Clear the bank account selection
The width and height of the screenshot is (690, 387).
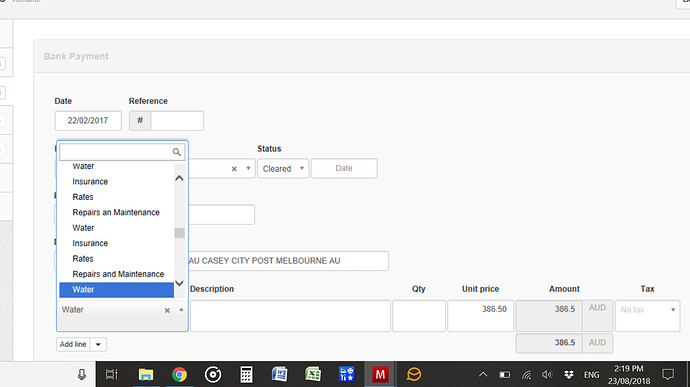(x=234, y=169)
